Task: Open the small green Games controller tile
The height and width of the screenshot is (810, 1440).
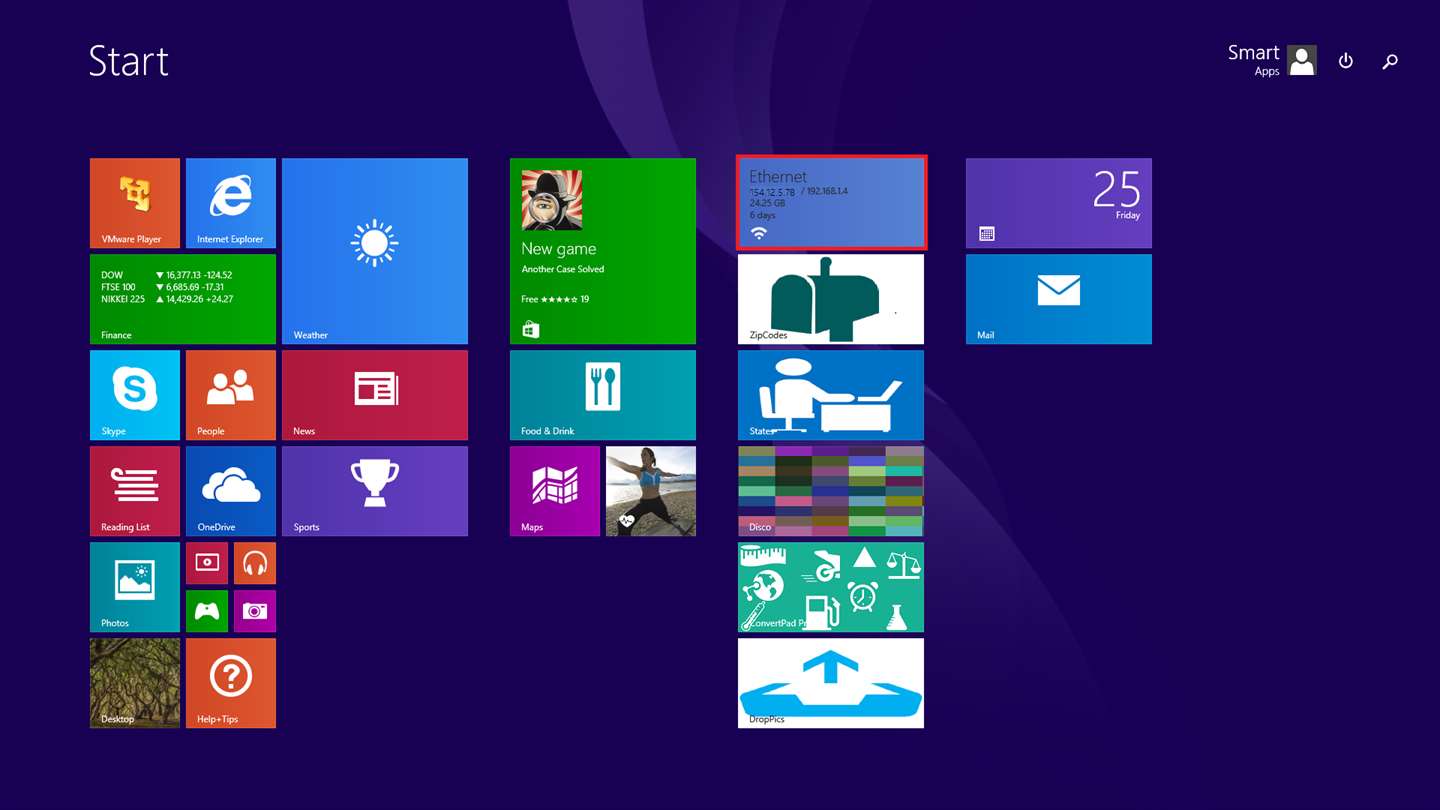Action: [x=207, y=611]
